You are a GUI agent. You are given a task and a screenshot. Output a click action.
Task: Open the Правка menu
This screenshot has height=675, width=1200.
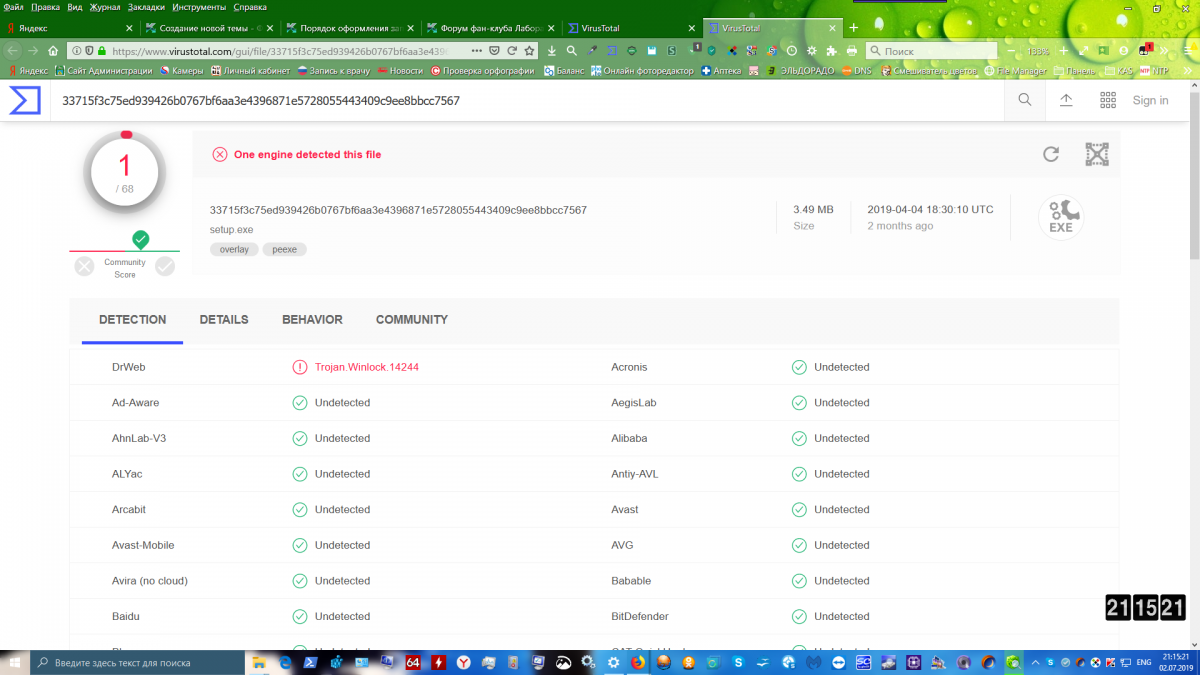46,7
